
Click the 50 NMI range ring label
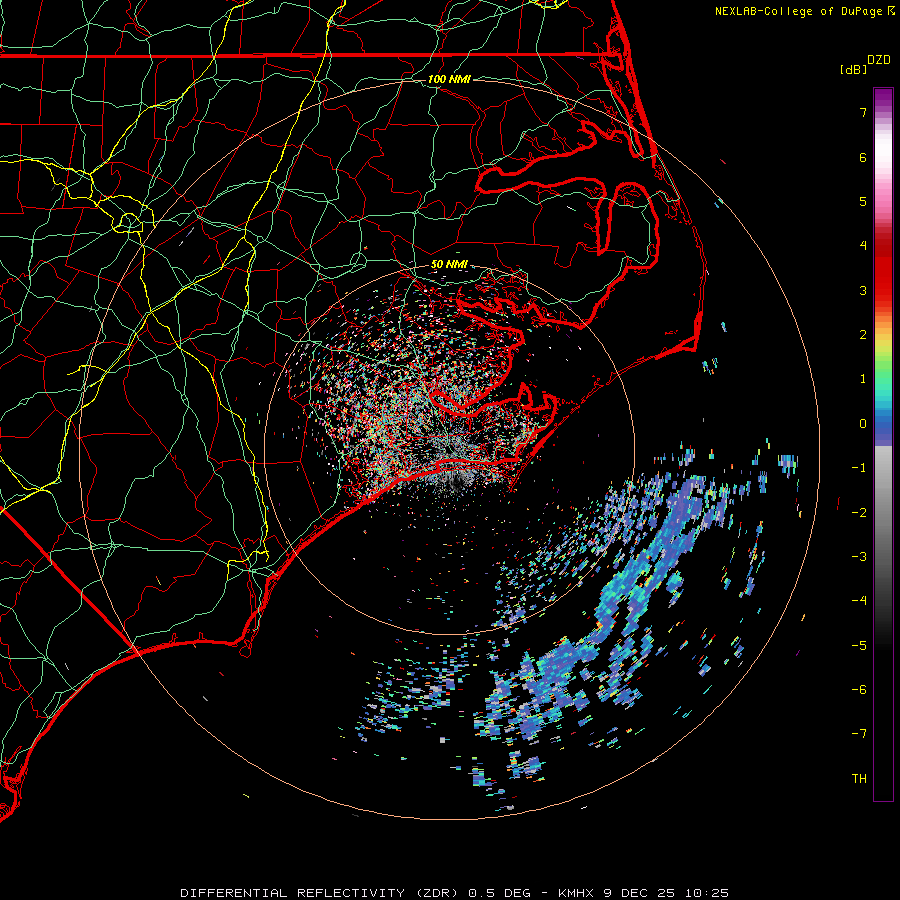tap(449, 264)
